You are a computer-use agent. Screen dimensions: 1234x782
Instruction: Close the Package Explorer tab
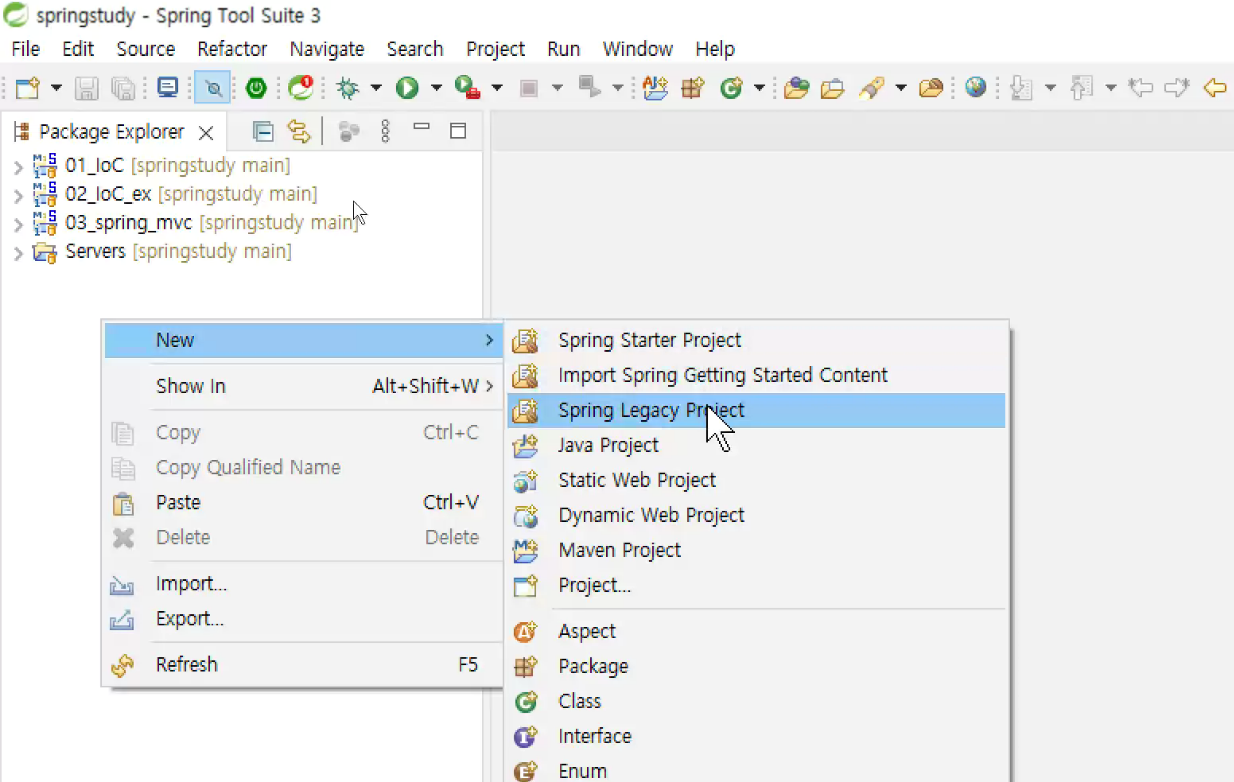coord(206,132)
